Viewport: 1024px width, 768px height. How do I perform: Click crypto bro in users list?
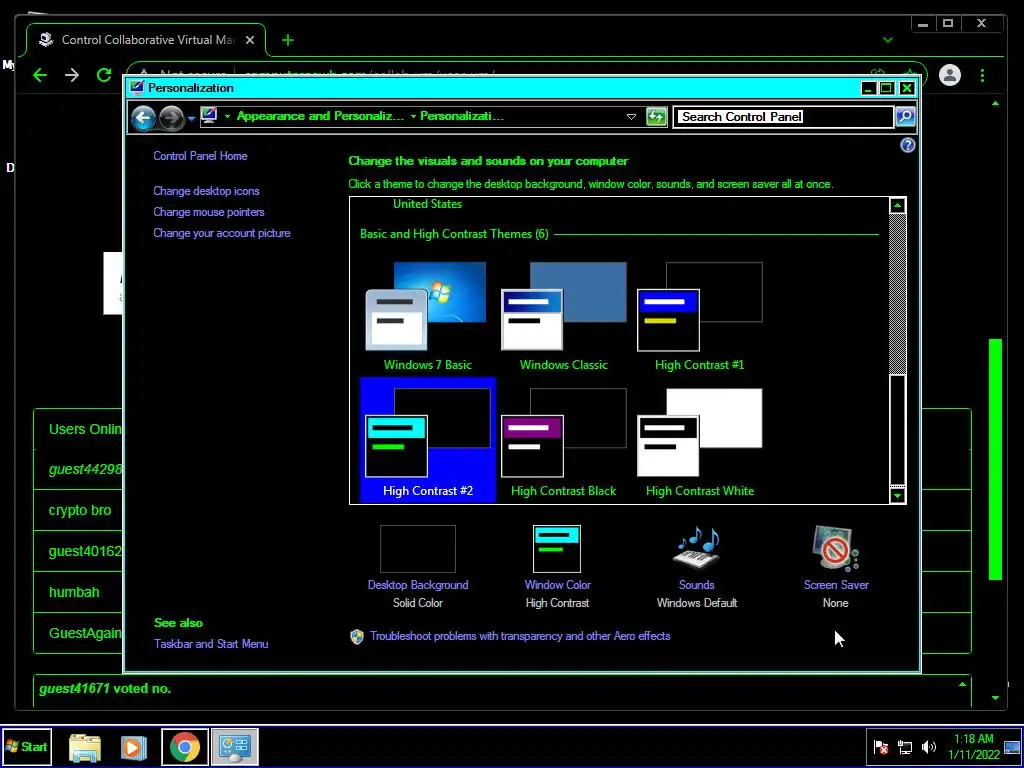click(x=80, y=510)
